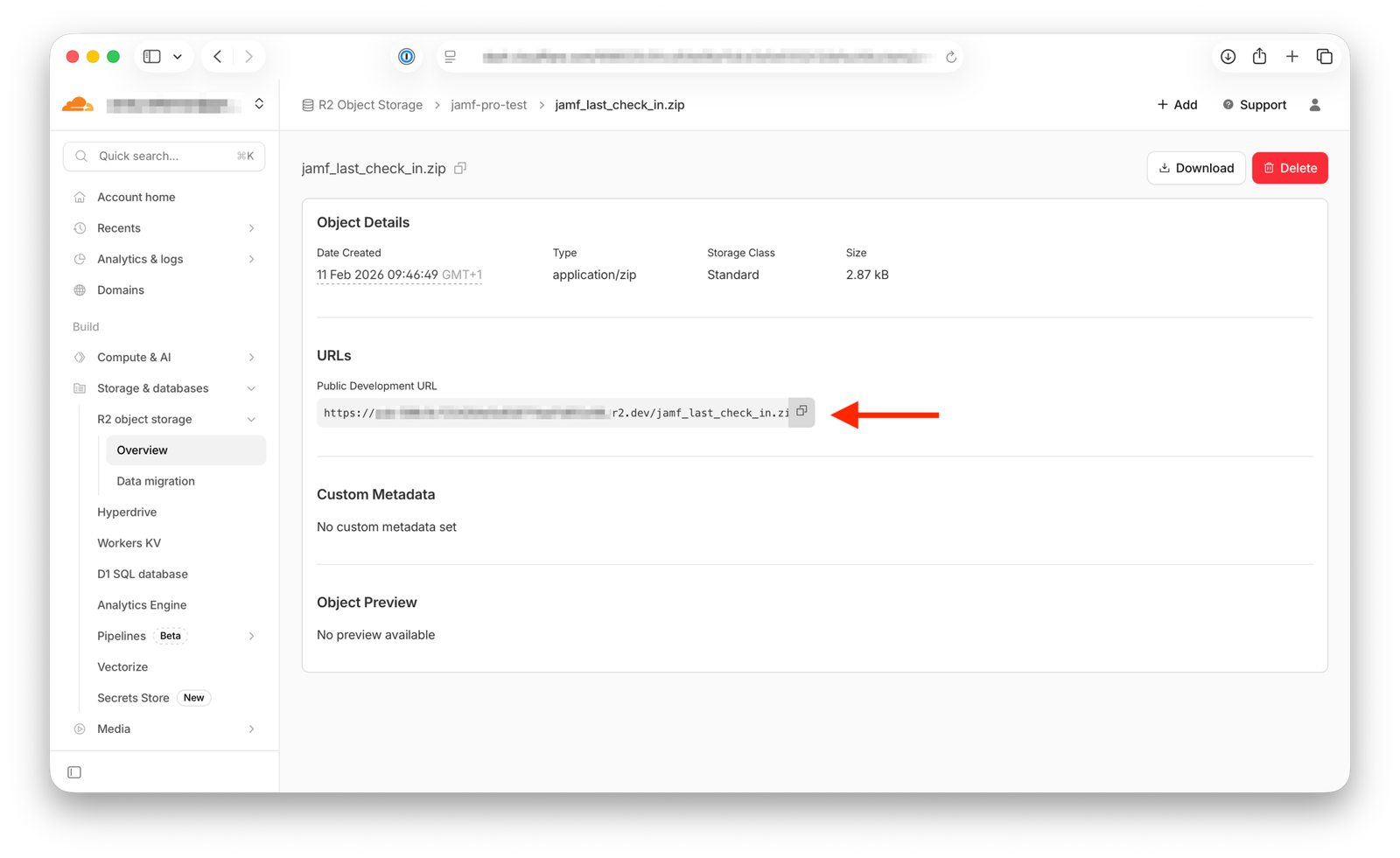Expand the Pipelines menu
Screen dimensions: 1400x858
click(251, 636)
